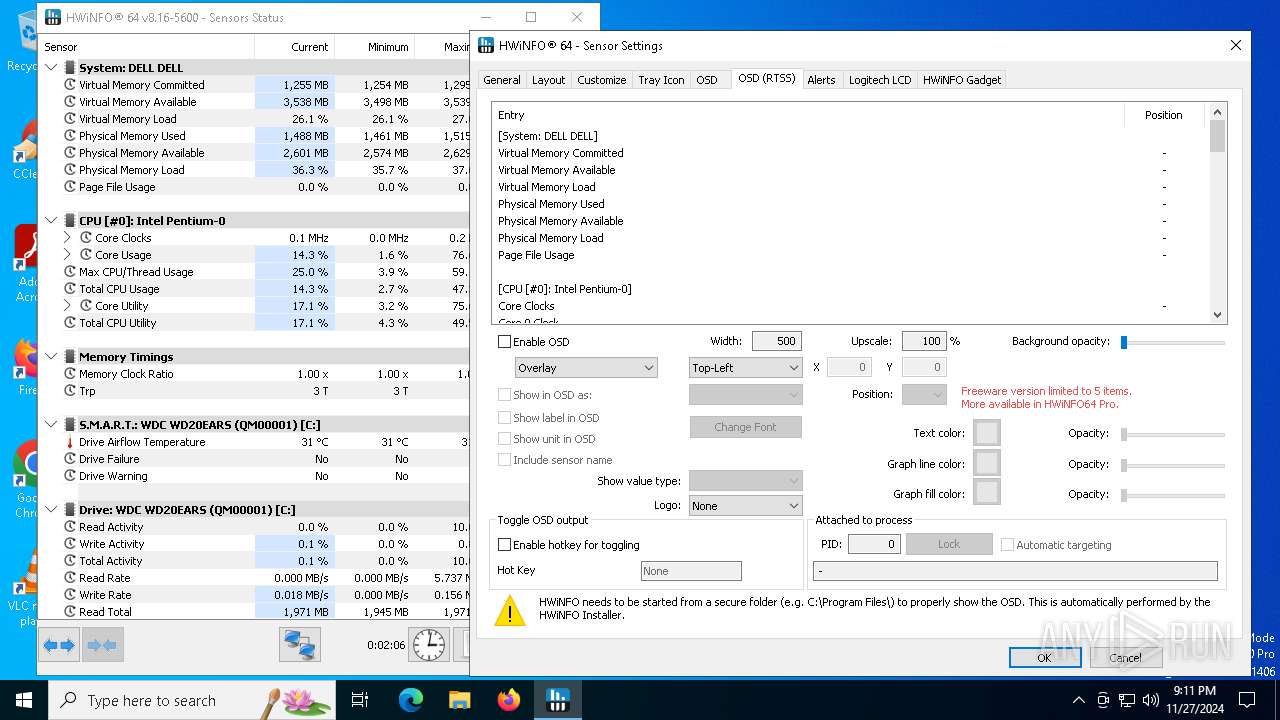The height and width of the screenshot is (720, 1280).
Task: Open Microsoft Edge from the taskbar
Action: tap(411, 700)
